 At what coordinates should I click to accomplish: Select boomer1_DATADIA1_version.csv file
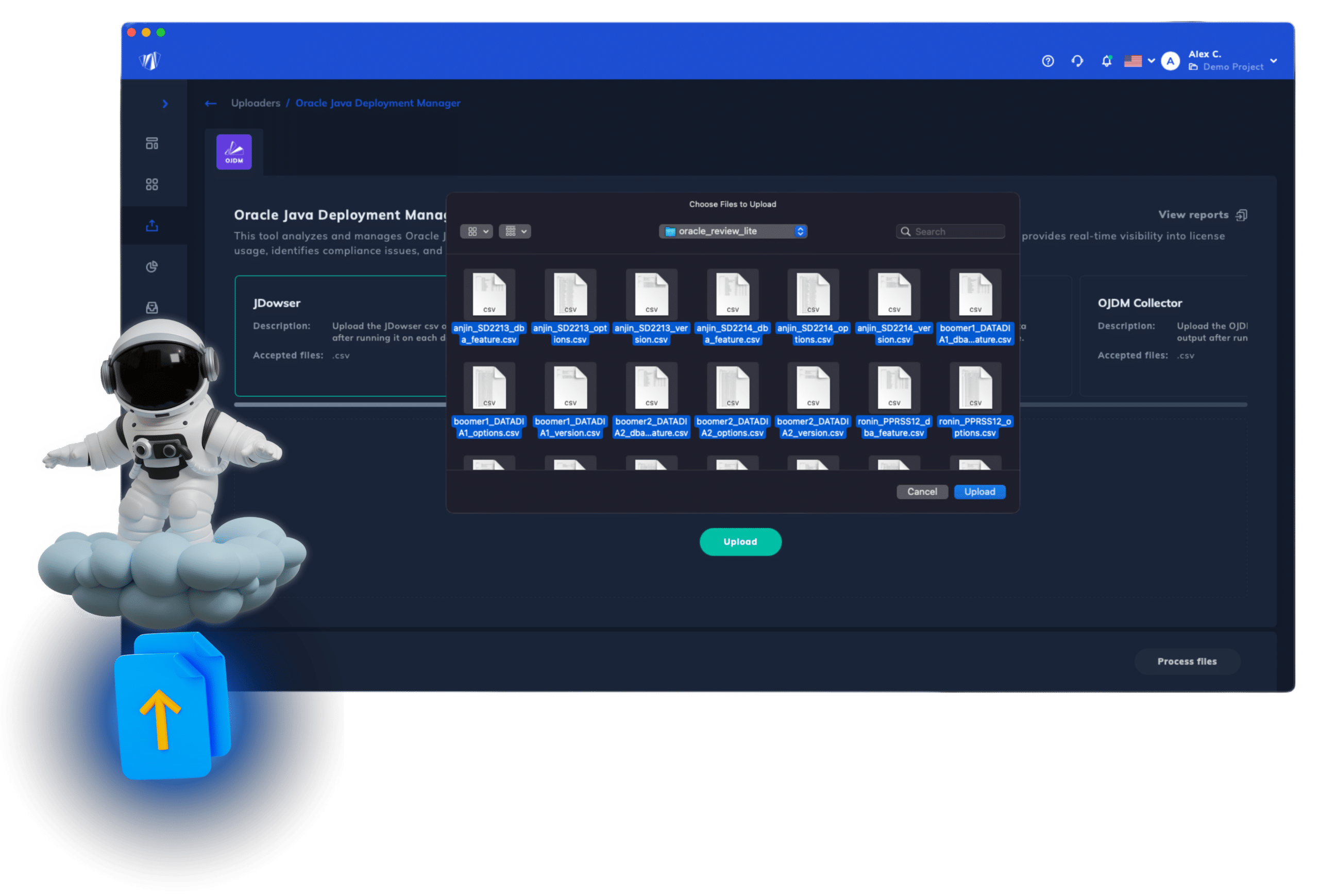point(570,401)
